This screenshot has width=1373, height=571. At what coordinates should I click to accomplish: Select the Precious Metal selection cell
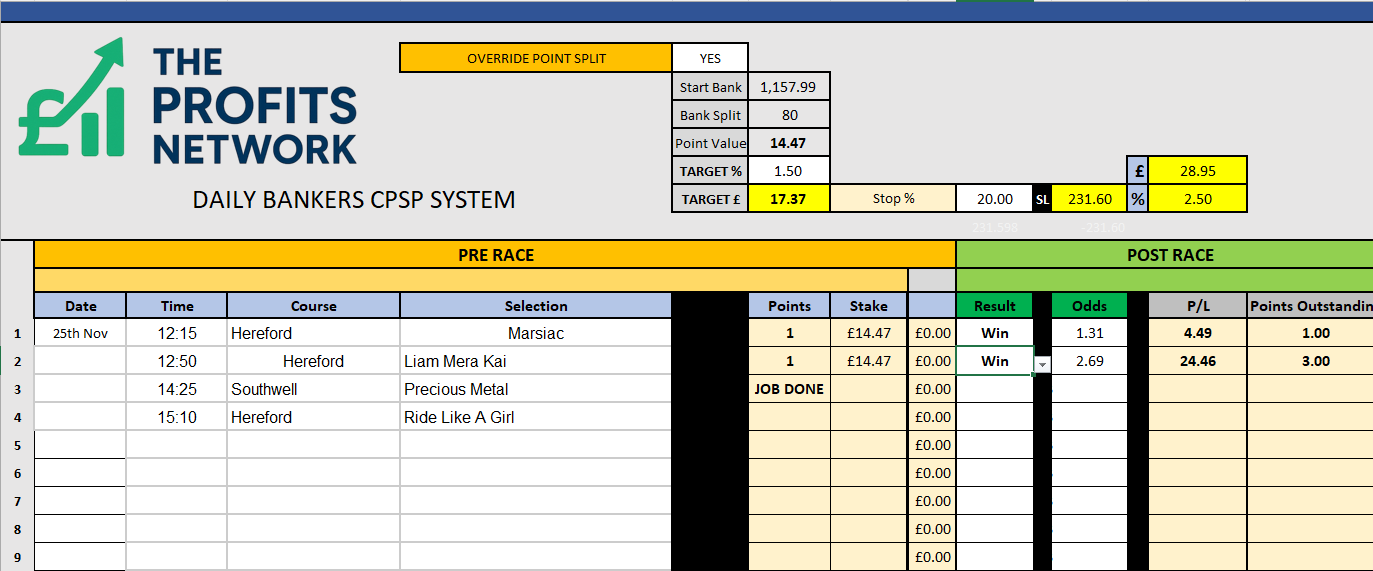coord(535,389)
